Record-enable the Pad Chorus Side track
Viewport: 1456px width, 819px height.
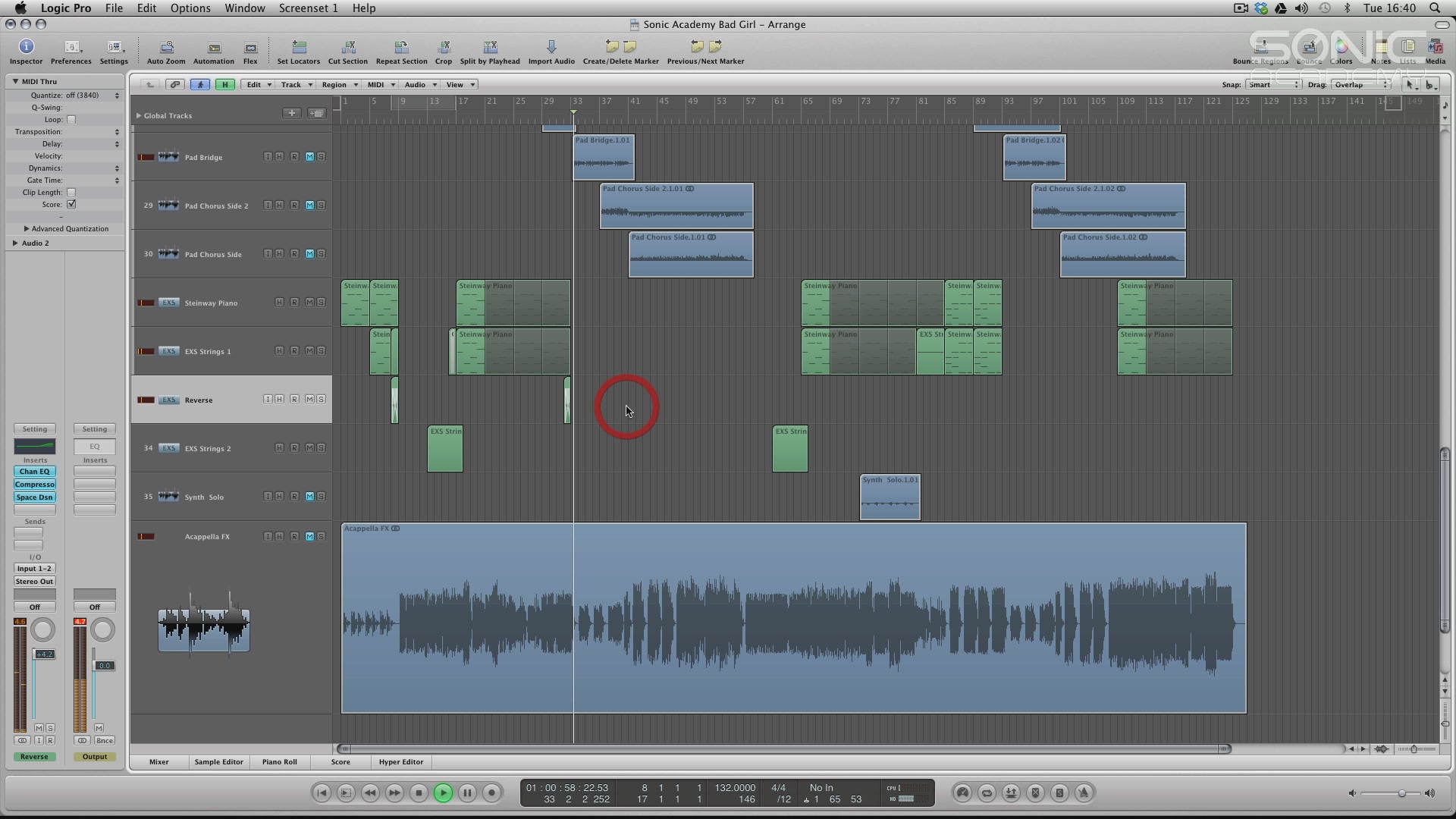click(294, 254)
